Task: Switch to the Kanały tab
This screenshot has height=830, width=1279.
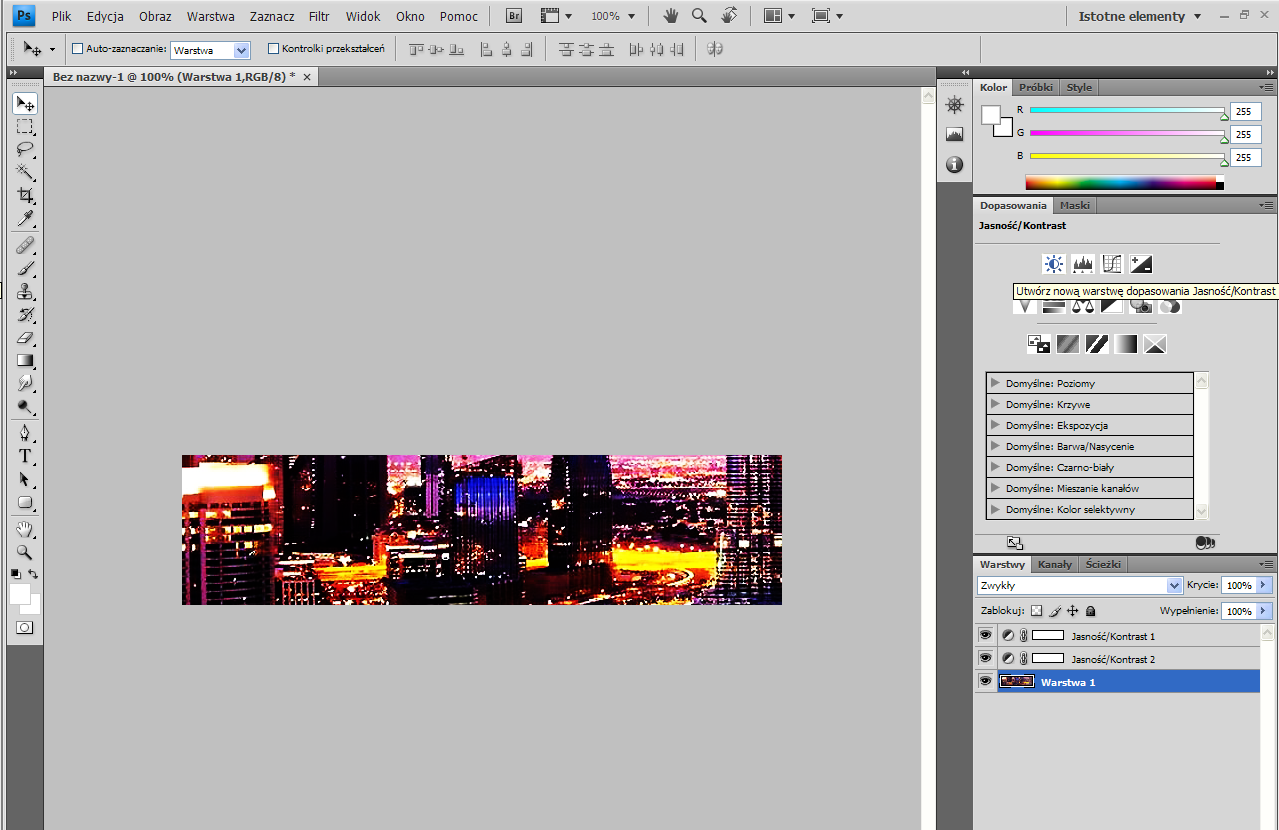Action: point(1055,564)
